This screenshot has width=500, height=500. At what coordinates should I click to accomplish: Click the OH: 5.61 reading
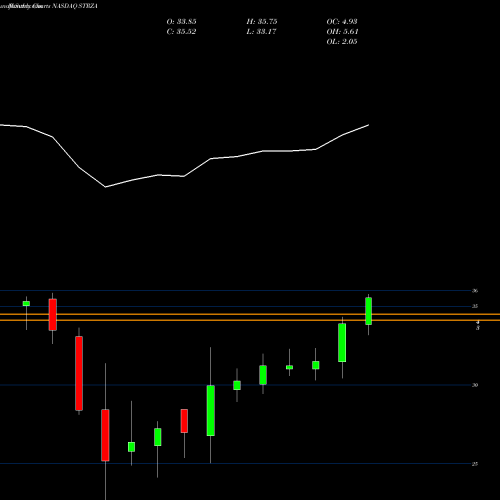[x=342, y=32]
